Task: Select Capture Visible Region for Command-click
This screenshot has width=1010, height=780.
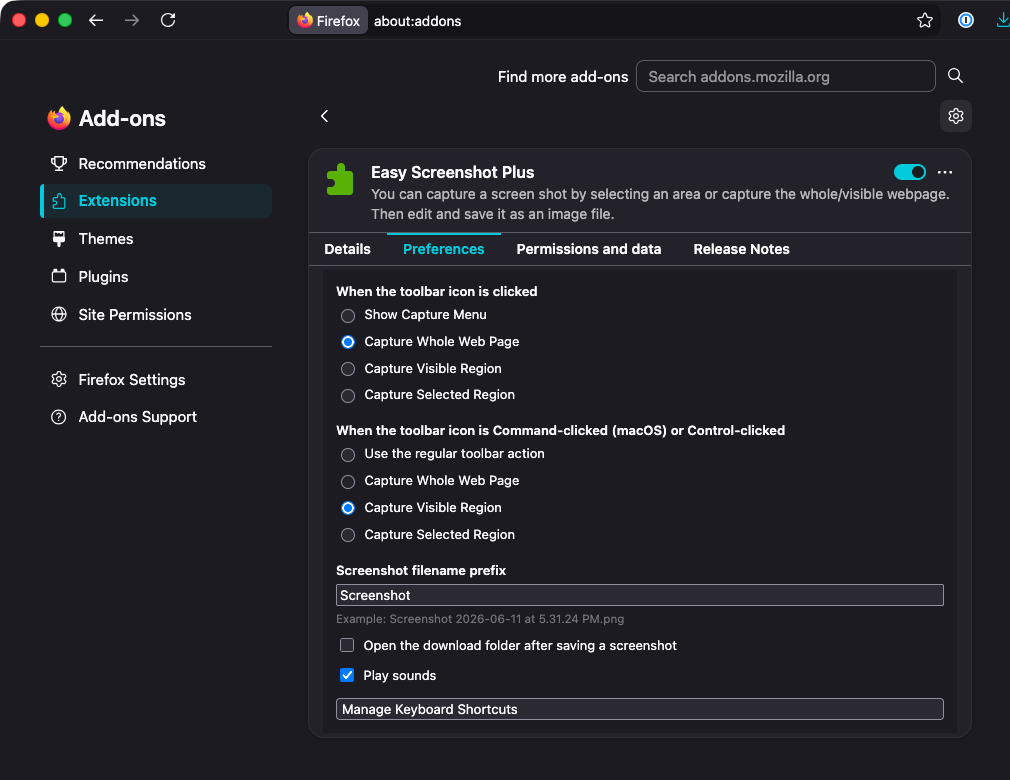Action: [x=348, y=508]
